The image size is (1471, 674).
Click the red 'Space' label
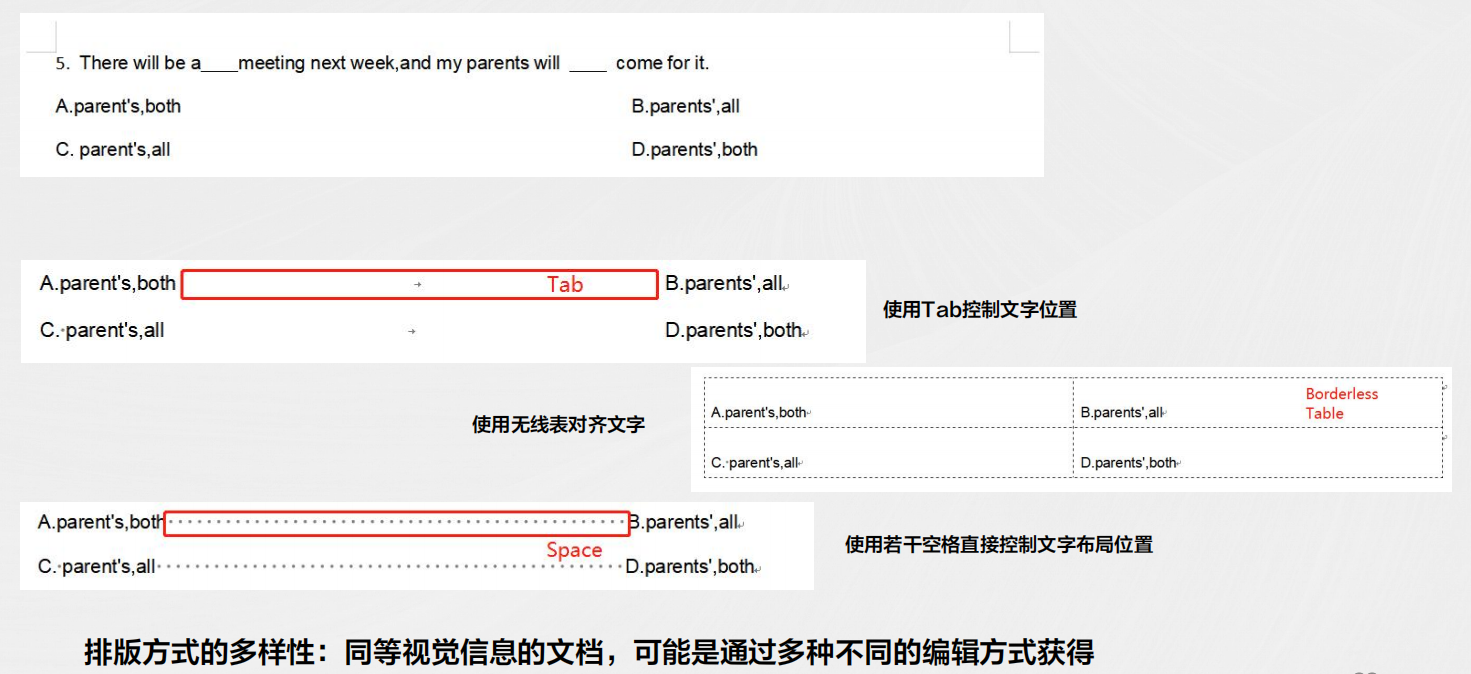(x=574, y=550)
